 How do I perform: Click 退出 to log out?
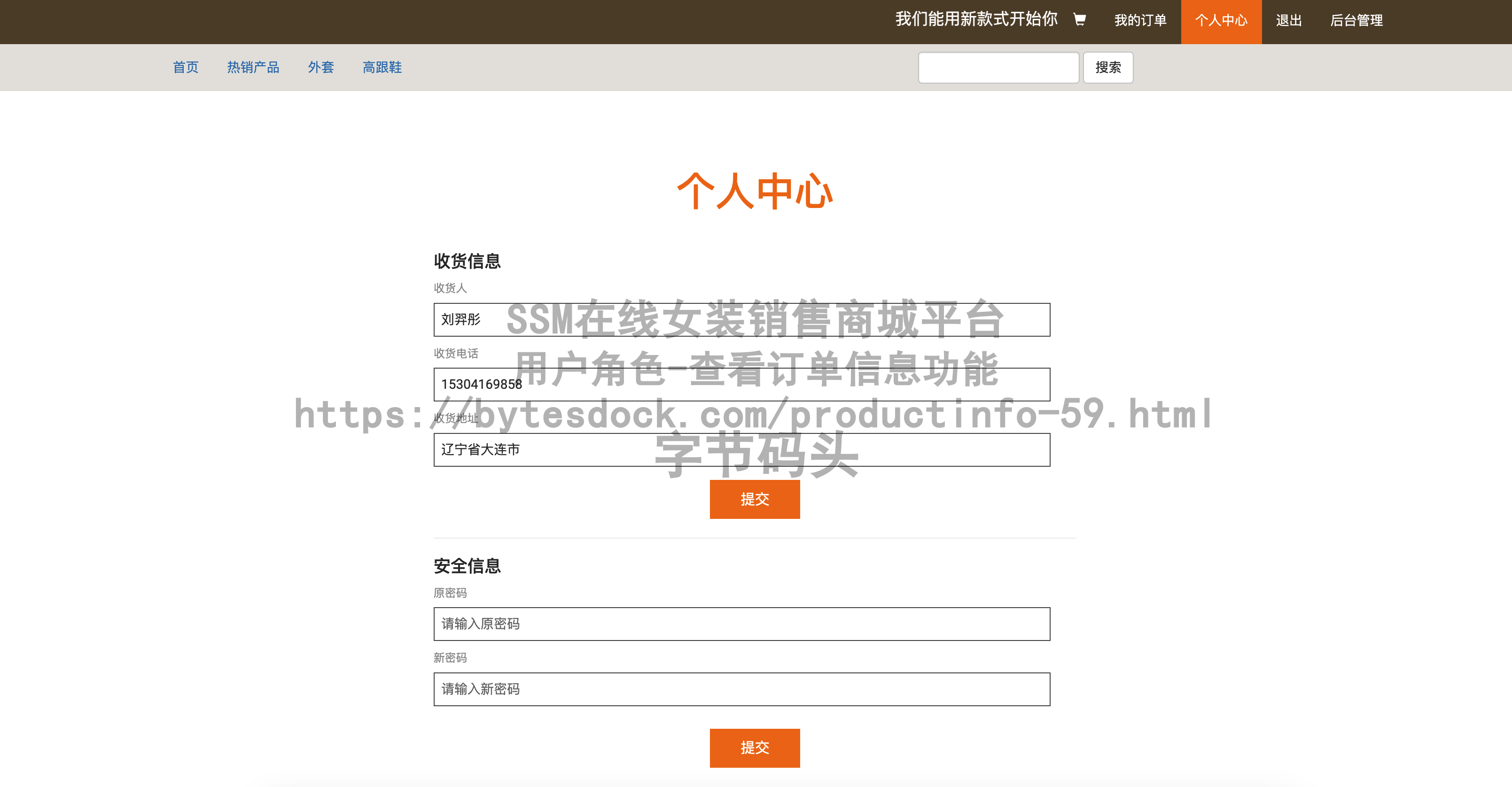(x=1288, y=21)
